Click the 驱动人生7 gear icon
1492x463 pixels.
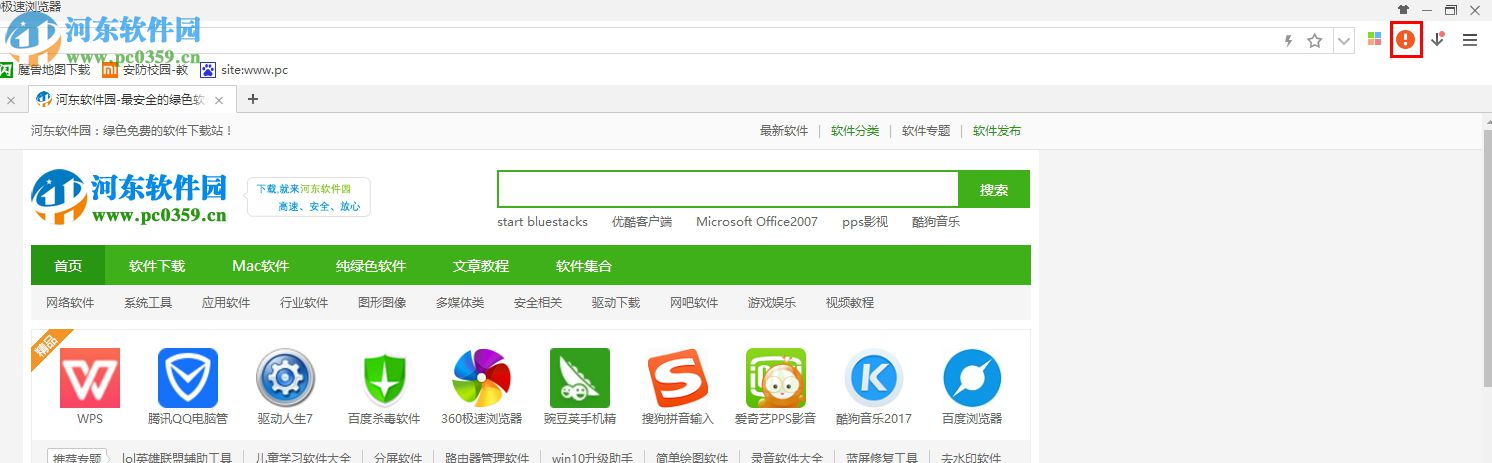point(286,378)
